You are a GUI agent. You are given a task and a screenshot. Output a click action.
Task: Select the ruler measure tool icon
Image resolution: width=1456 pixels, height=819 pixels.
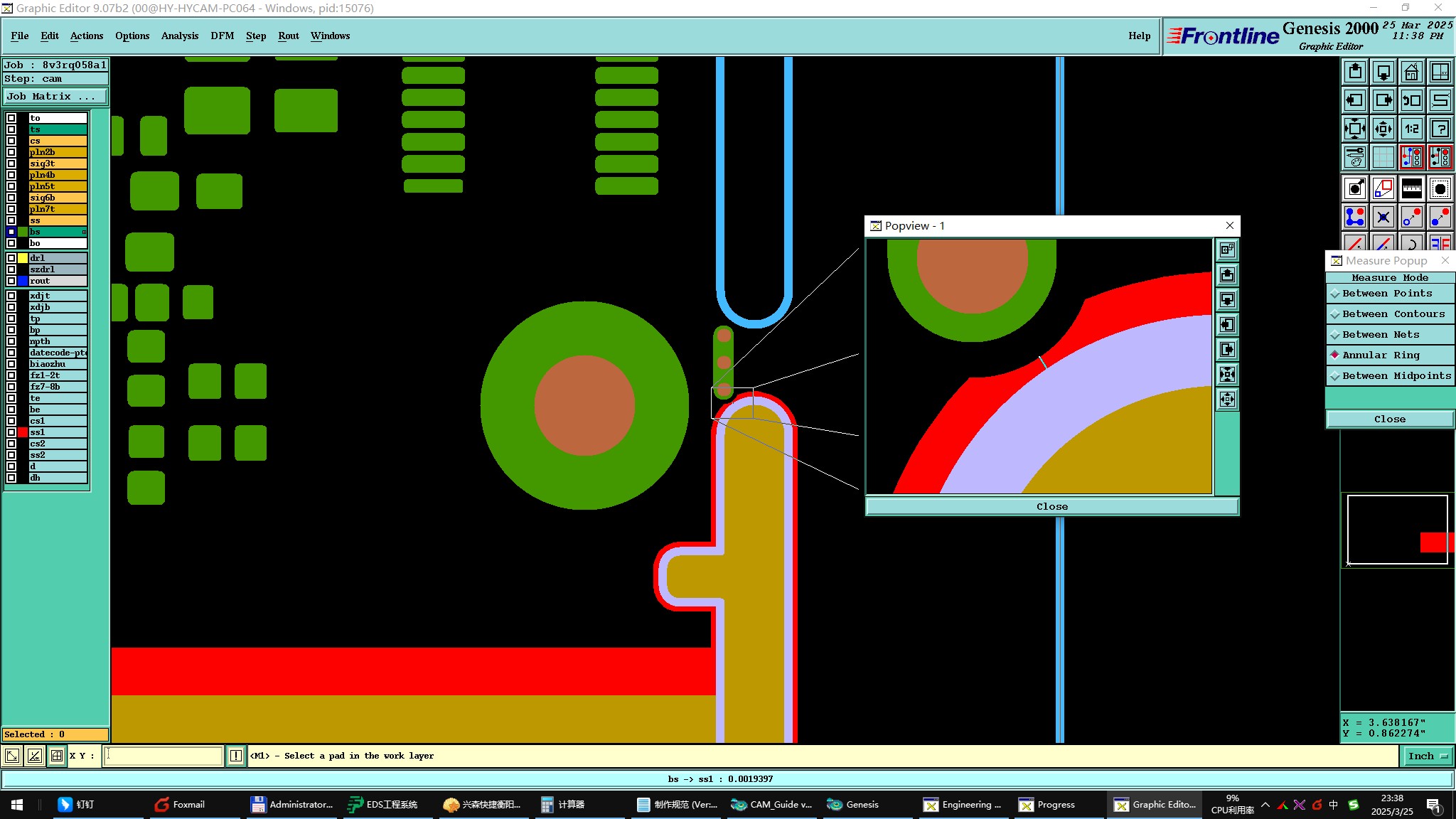pos(1411,188)
